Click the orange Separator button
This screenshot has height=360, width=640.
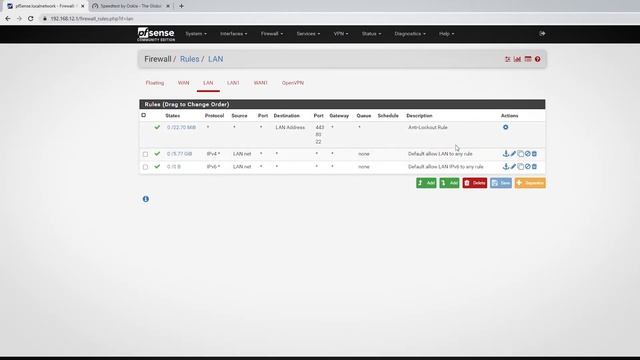(x=530, y=183)
